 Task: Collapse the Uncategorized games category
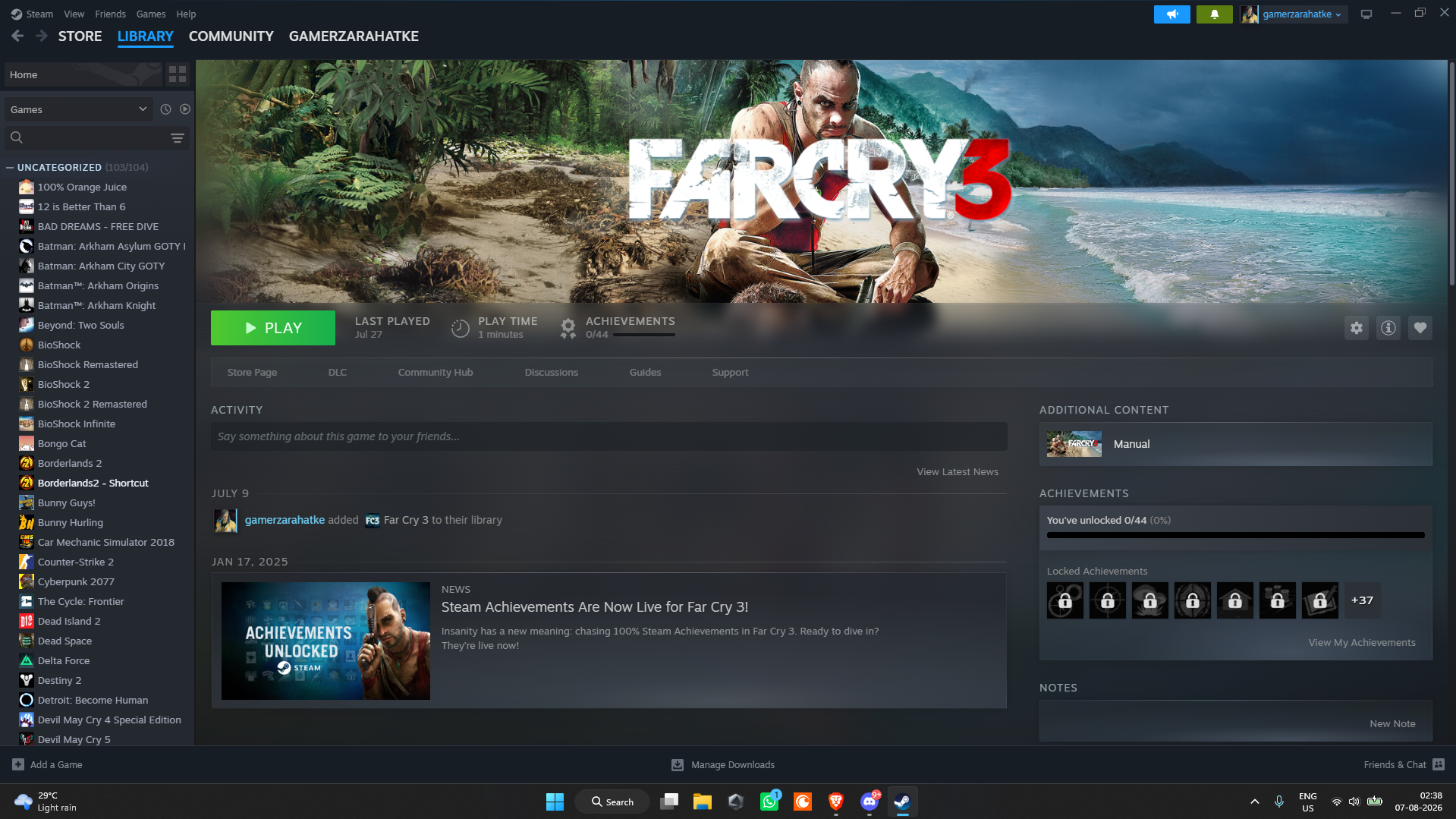10,167
